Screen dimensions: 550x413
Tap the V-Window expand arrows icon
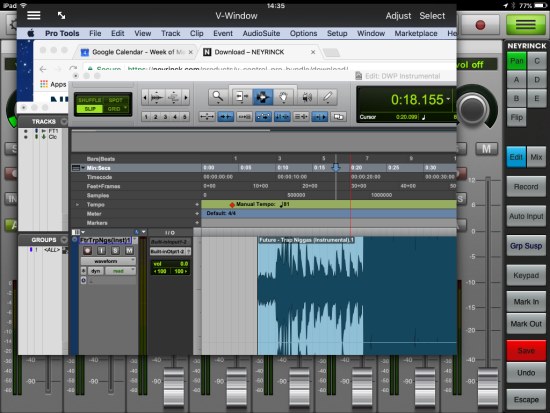(61, 15)
